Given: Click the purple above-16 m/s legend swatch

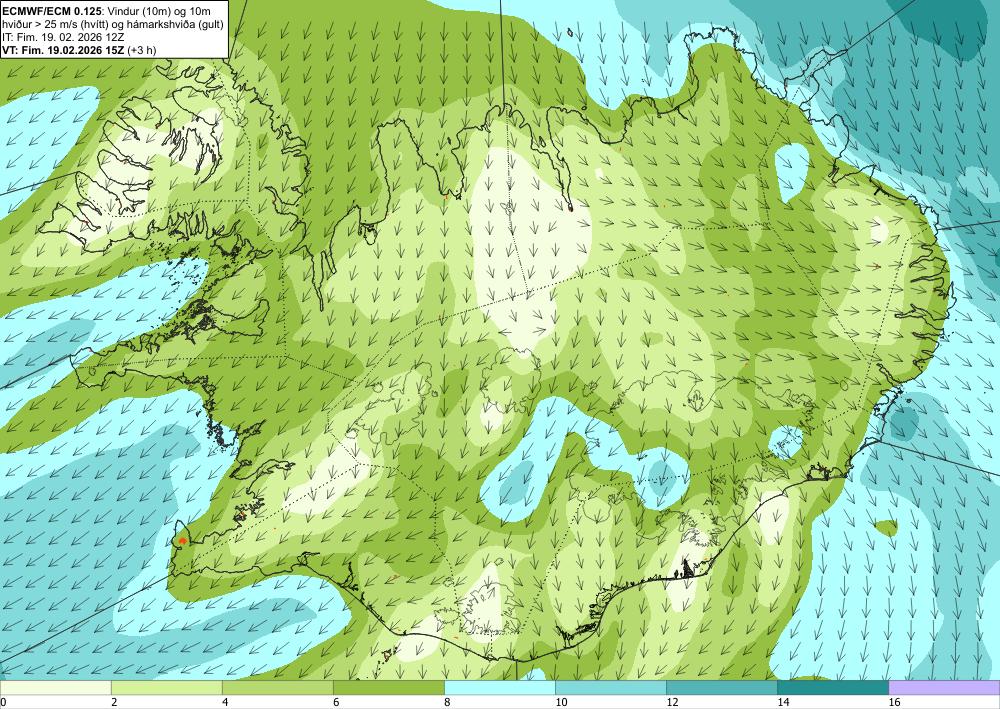Looking at the screenshot, I should pyautogui.click(x=944, y=687).
